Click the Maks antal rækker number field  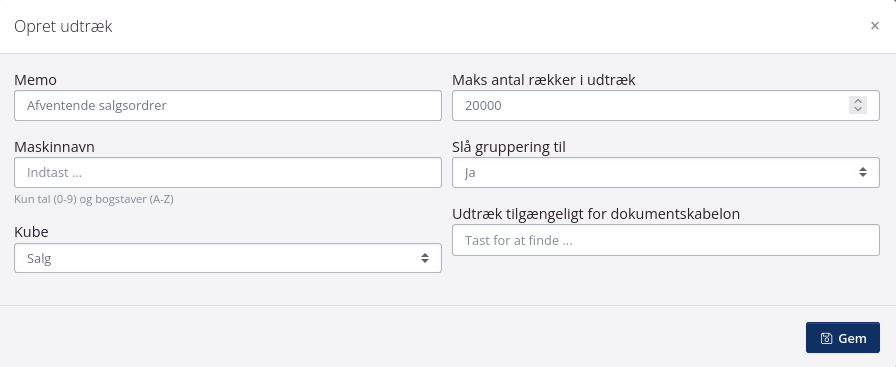[666, 105]
